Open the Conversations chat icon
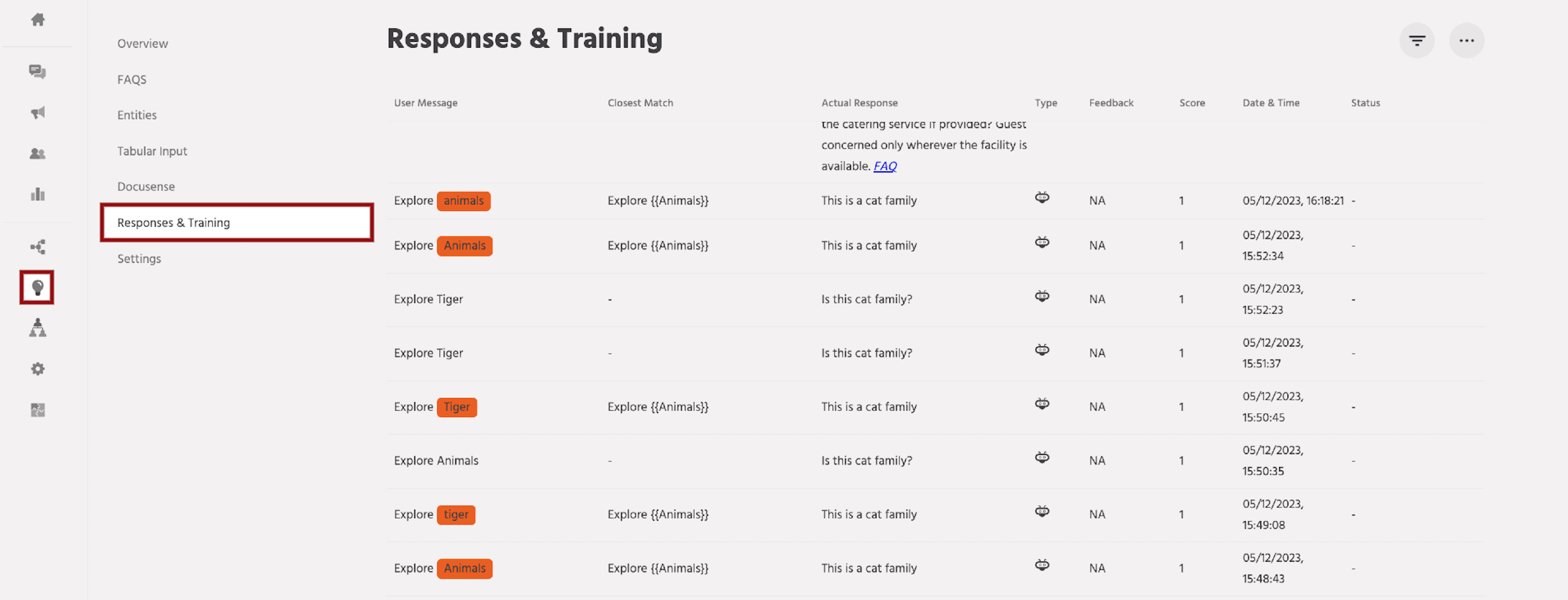Viewport: 1568px width, 600px height. [37, 72]
